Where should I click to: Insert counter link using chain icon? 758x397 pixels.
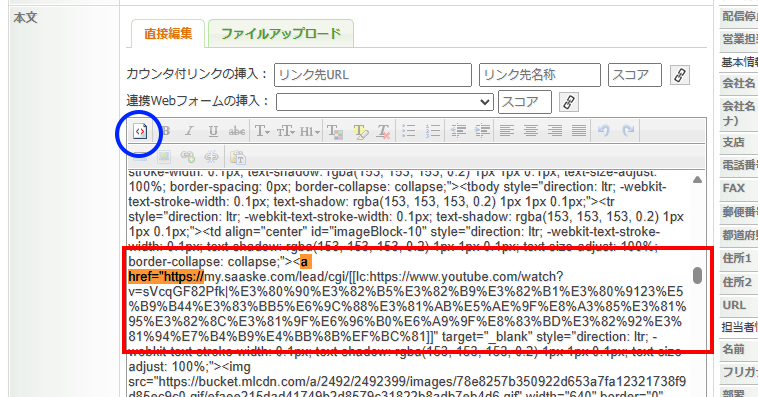(680, 75)
